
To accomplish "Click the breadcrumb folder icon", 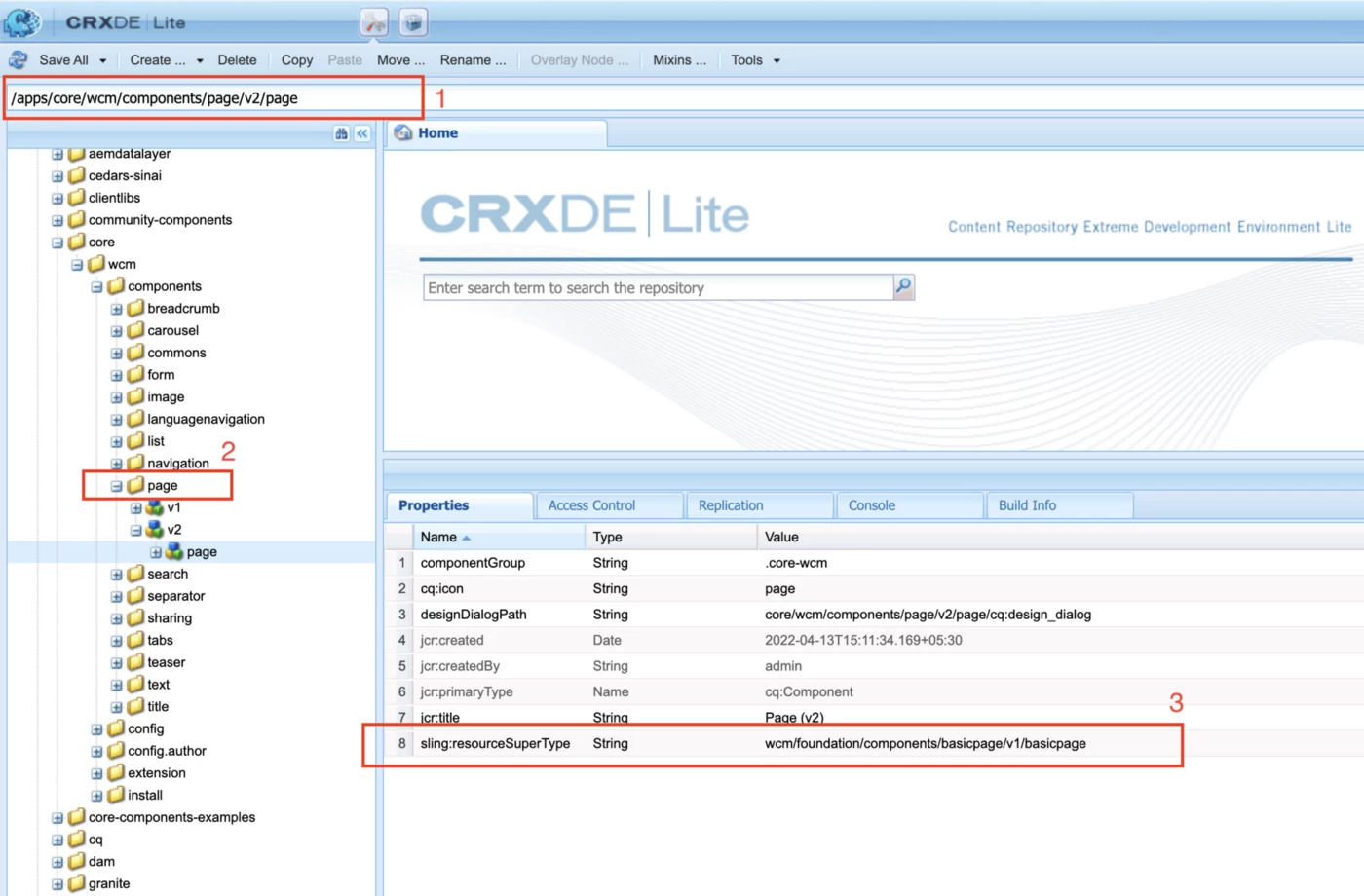I will click(x=135, y=308).
